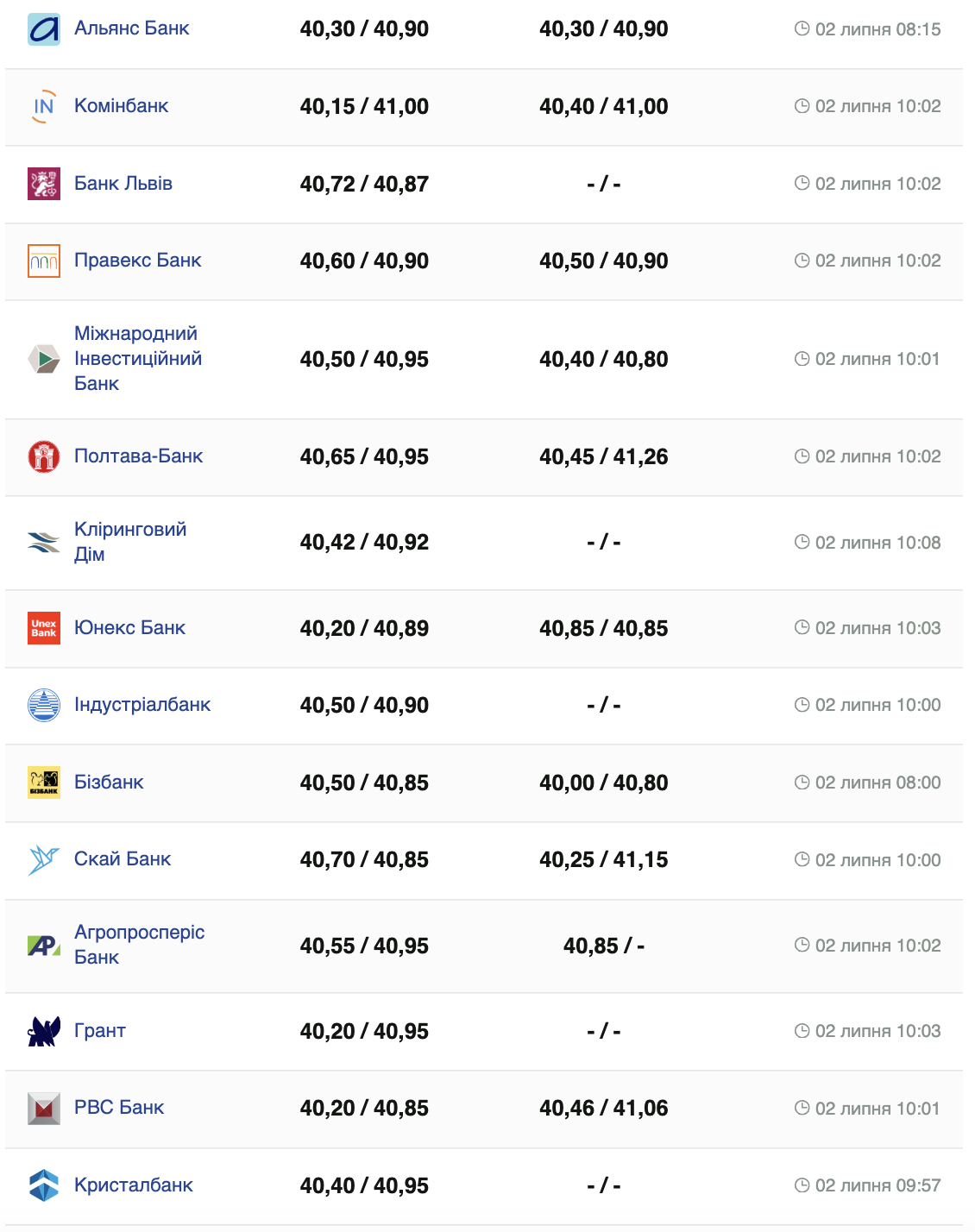This screenshot has width=975, height=1232.
Task: Open the Кліринговий Дім bank link
Action: (129, 542)
